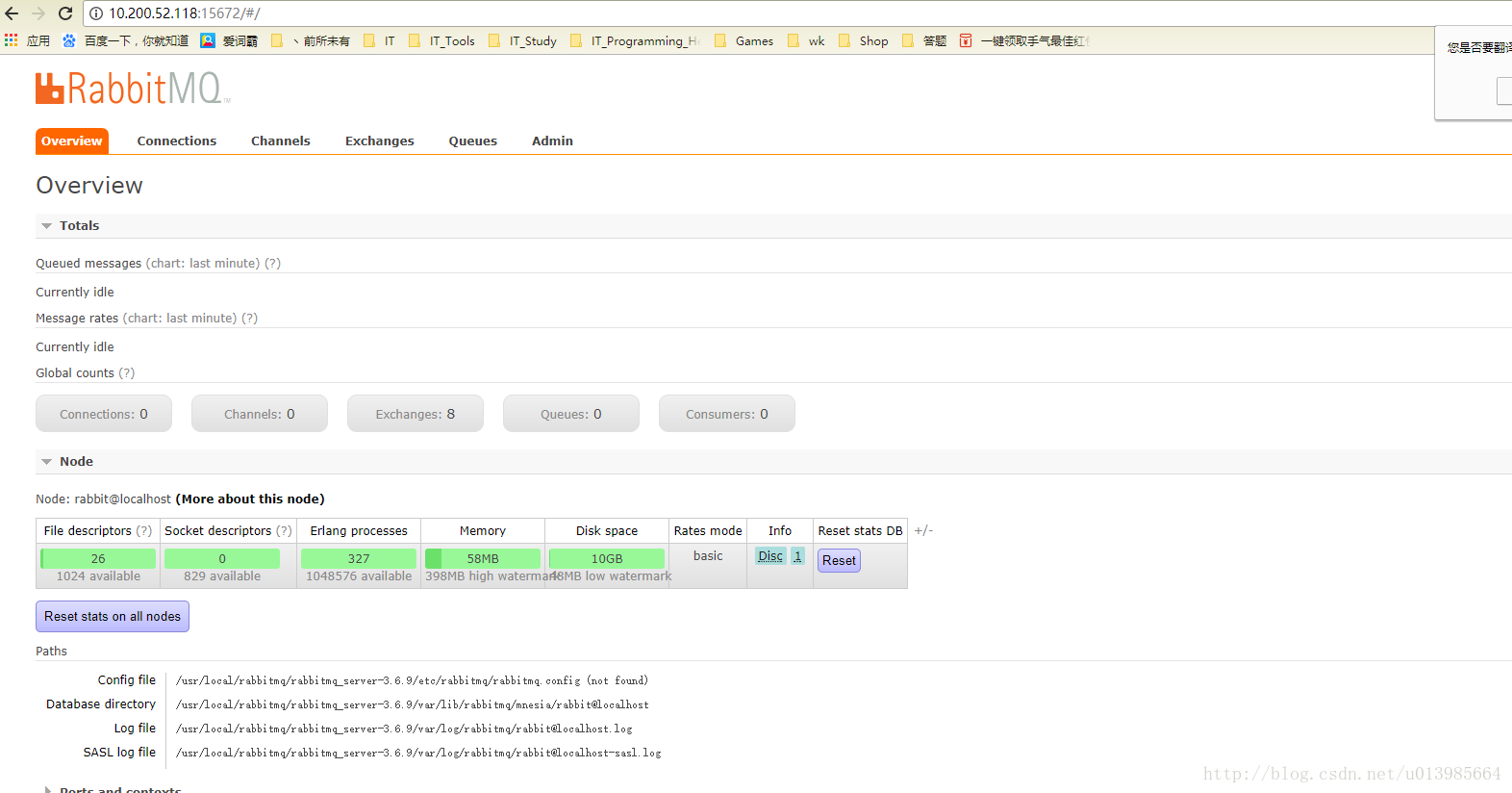
Task: Open the 答题 bookmark folder
Action: click(924, 40)
